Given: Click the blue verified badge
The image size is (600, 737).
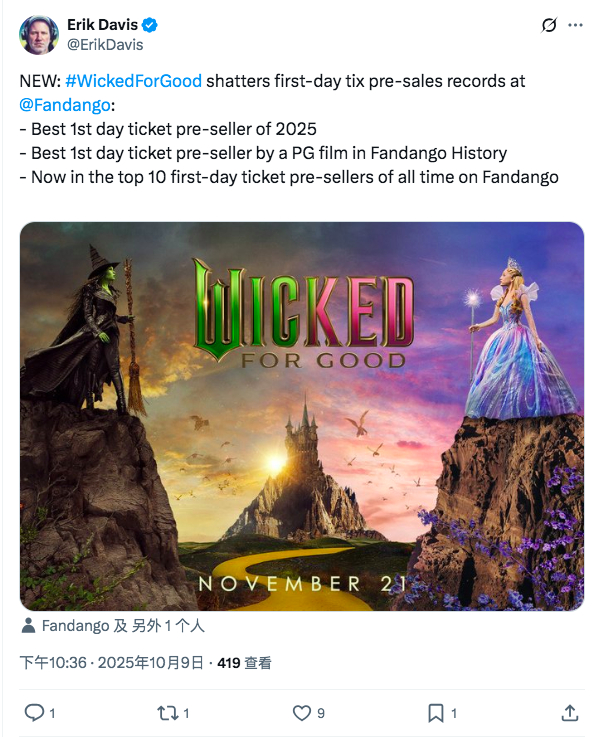Looking at the screenshot, I should [x=150, y=25].
